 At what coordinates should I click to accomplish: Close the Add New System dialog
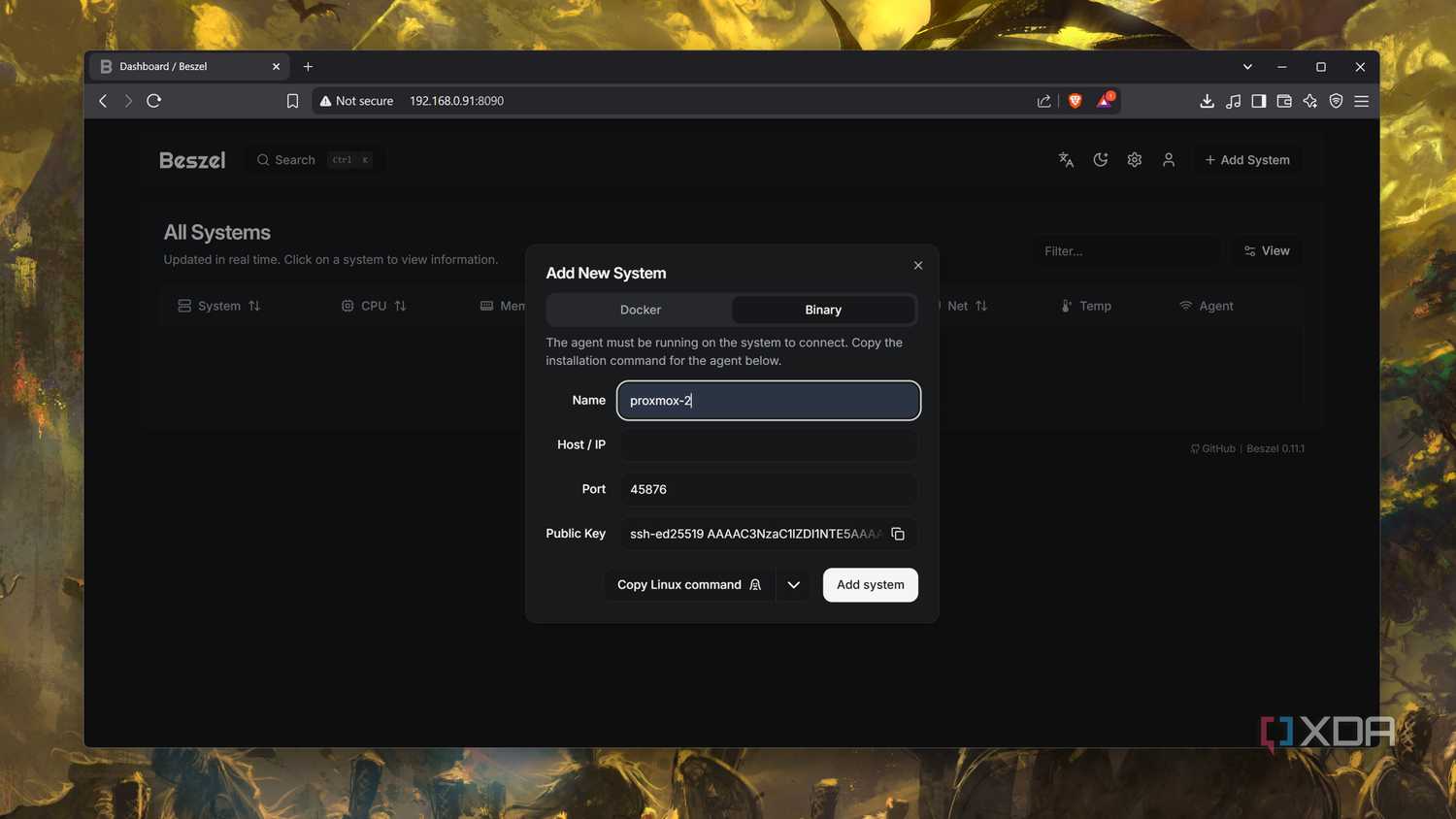(918, 266)
